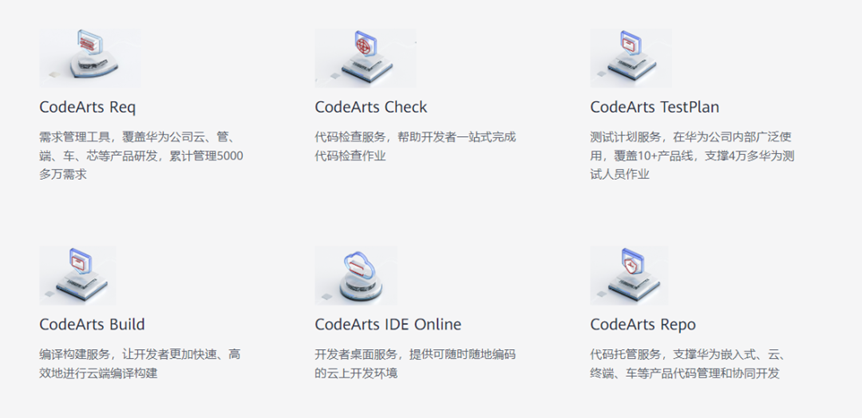The image size is (862, 418).
Task: Click the cloud emblem above IDE Online
Action: click(x=358, y=266)
